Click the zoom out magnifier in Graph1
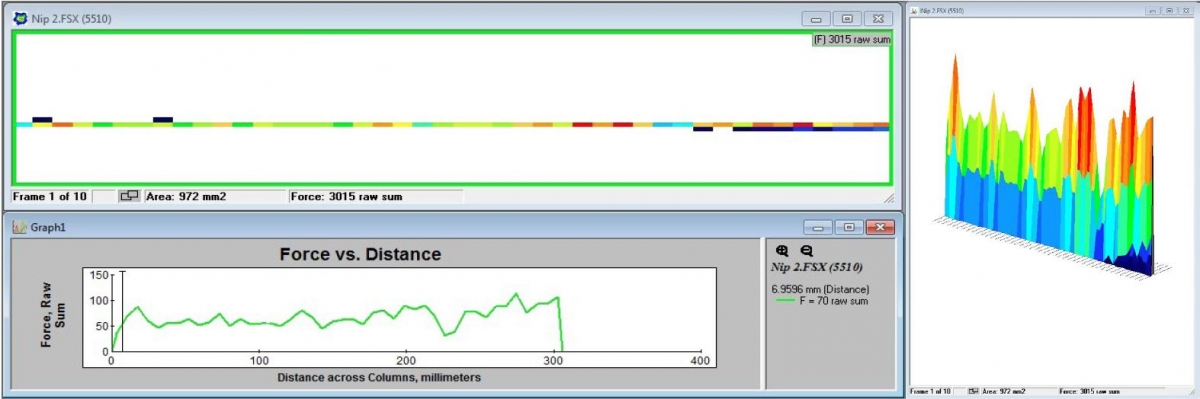Screen dimensions: 1200x399 pos(806,252)
